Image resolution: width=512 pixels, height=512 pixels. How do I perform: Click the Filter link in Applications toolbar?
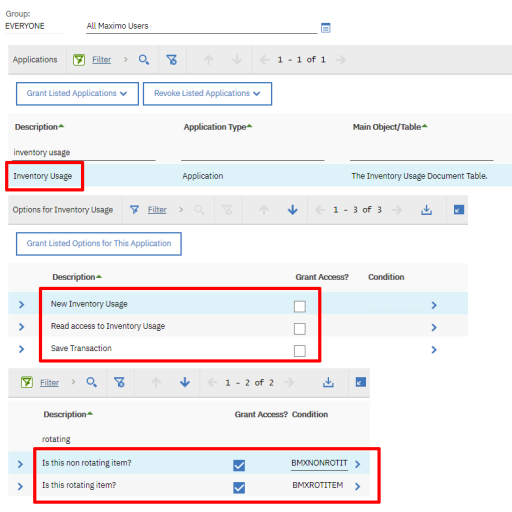coord(101,60)
